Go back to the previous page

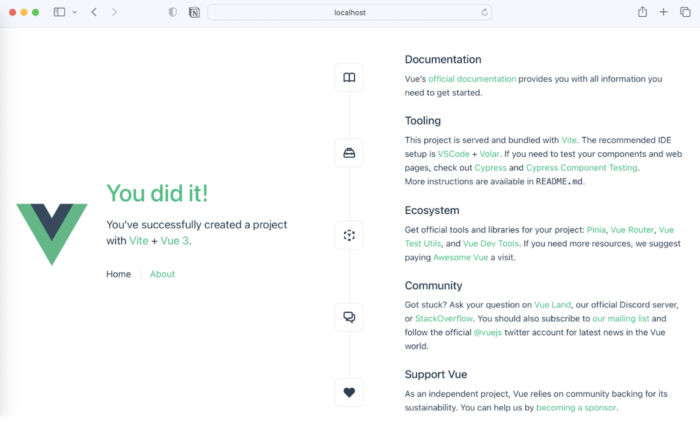pos(94,12)
